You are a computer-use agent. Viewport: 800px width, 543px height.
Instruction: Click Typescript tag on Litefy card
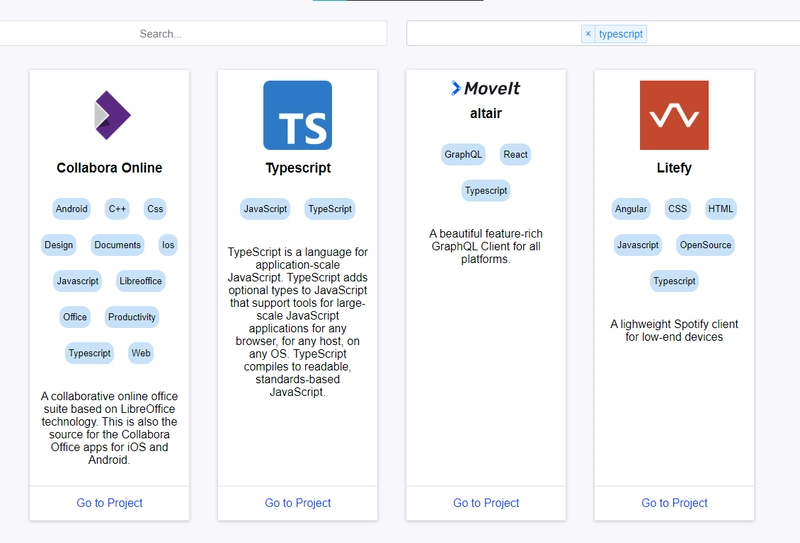[x=674, y=281]
